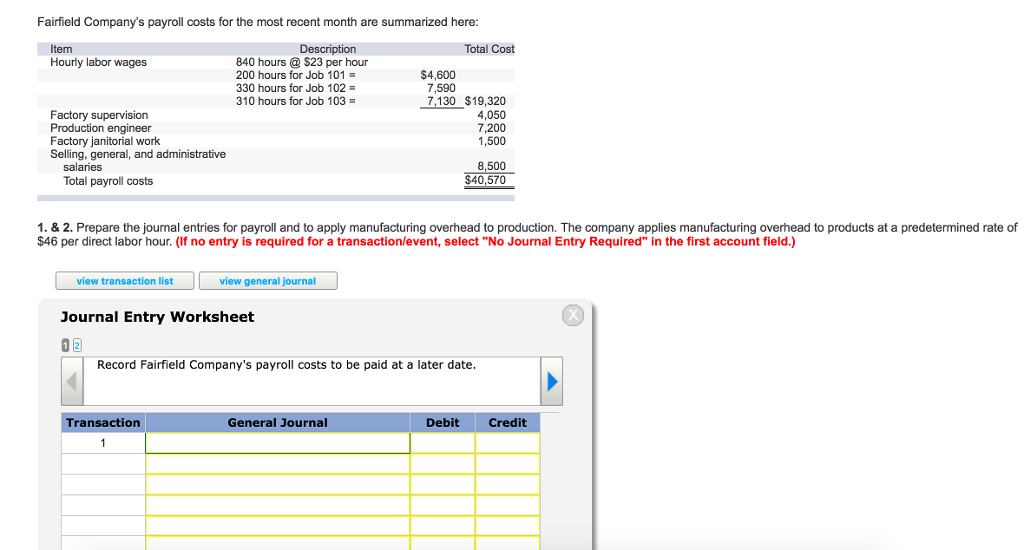Click the fifth row Credit cell
The height and width of the screenshot is (550, 1024).
point(507,526)
